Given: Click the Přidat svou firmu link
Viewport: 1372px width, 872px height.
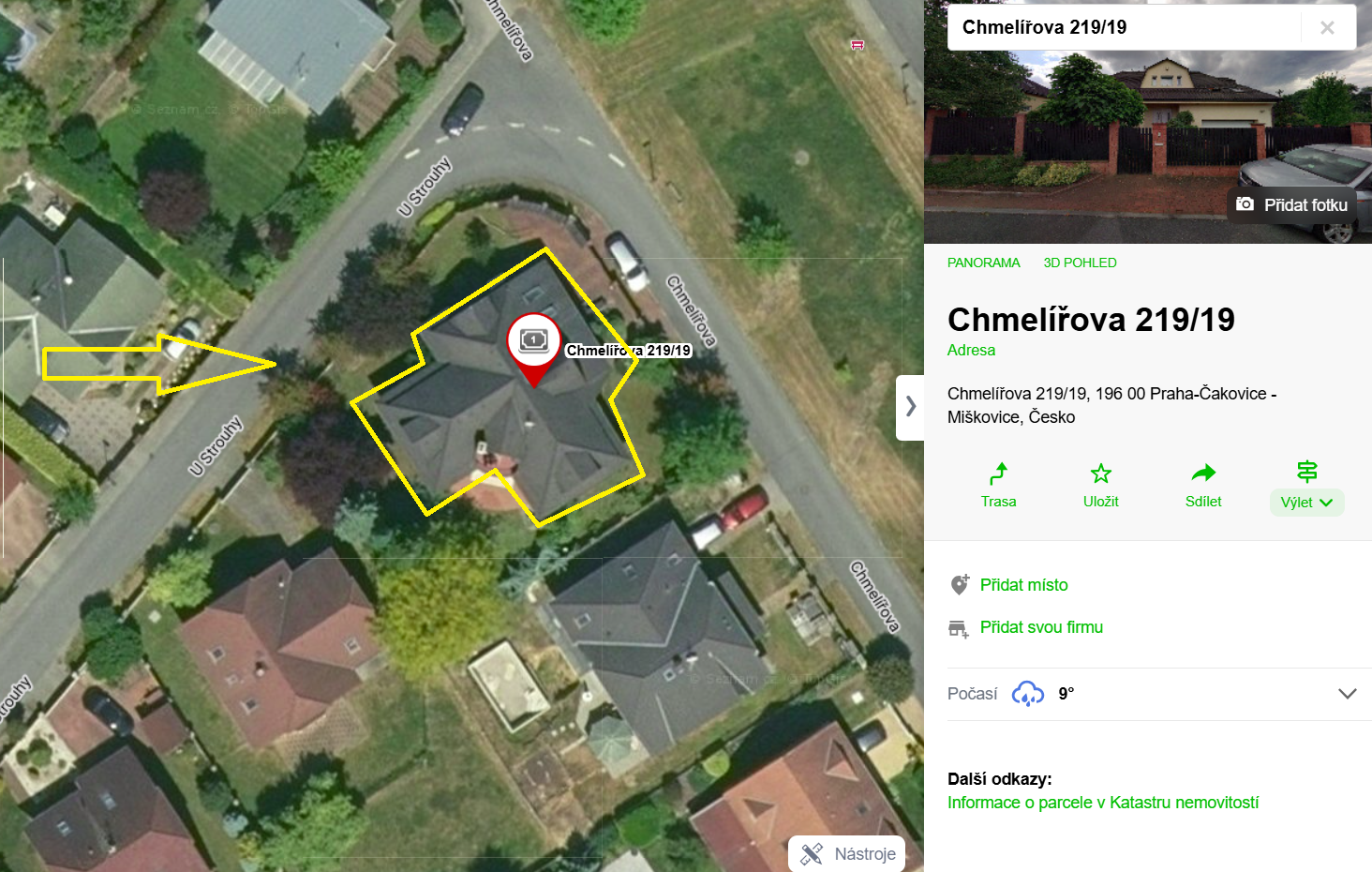Looking at the screenshot, I should click(1041, 627).
